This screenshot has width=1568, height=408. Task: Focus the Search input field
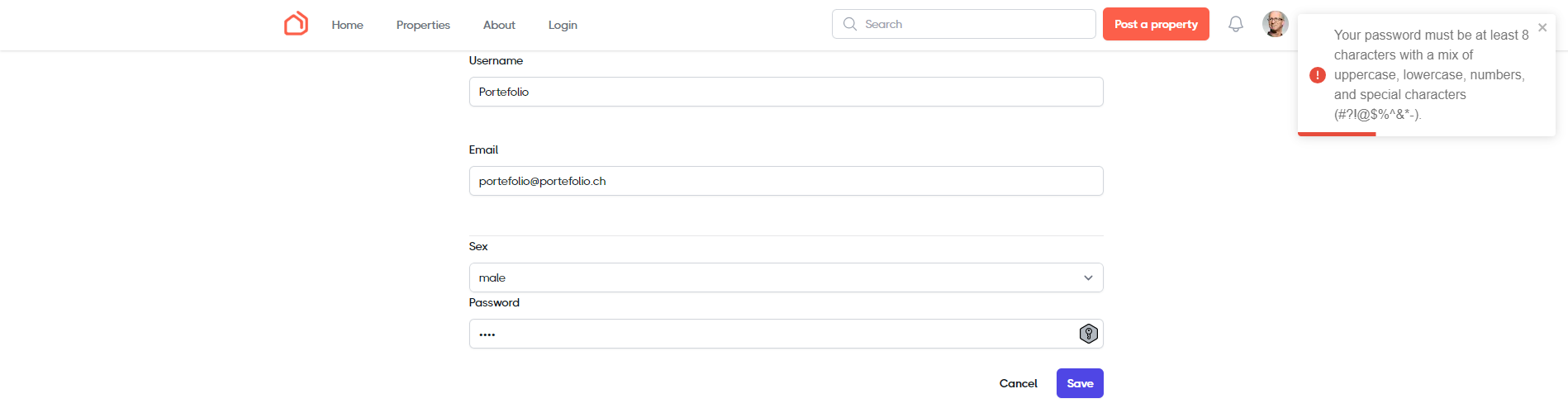975,24
